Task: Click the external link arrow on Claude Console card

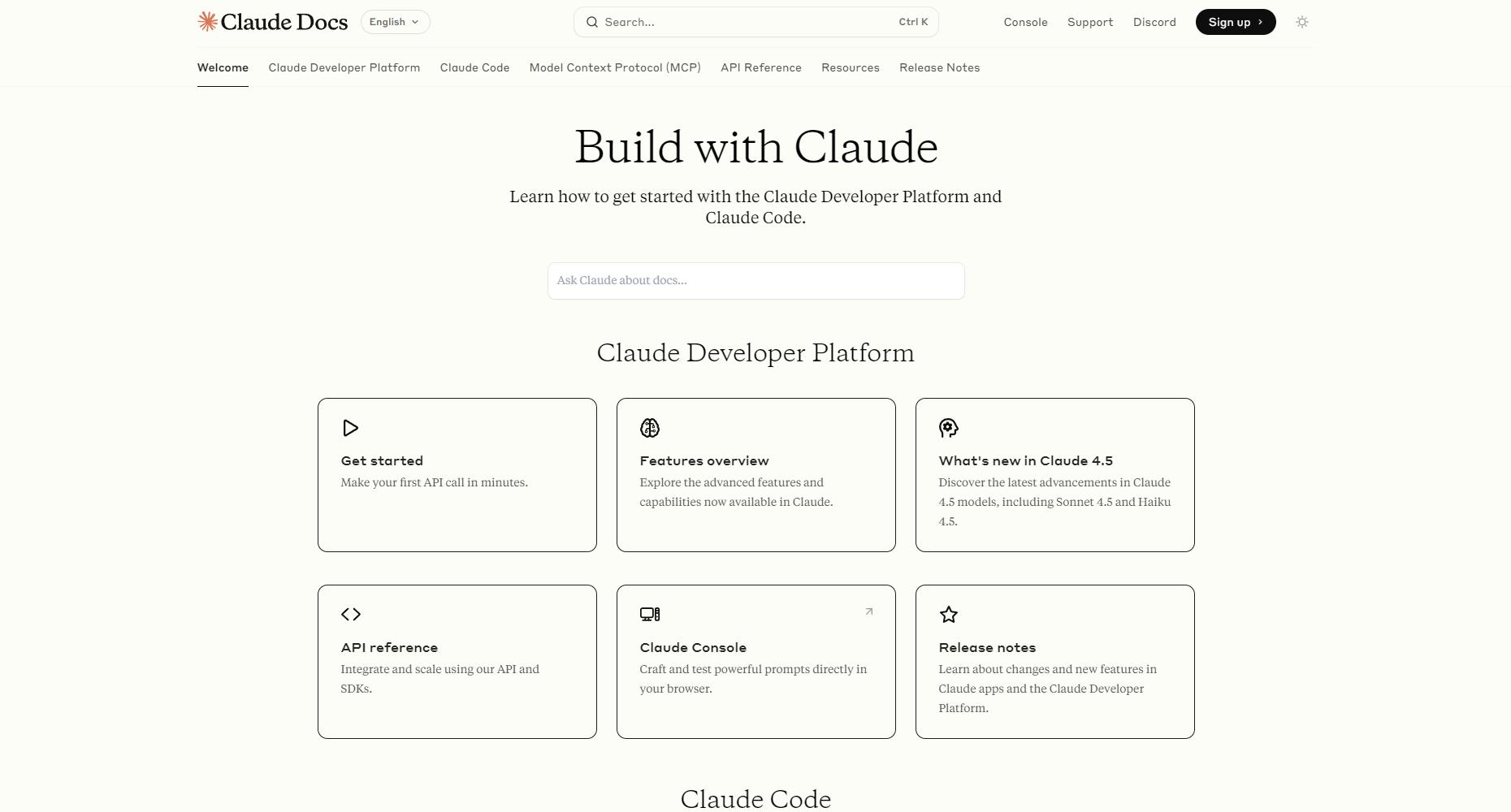Action: coord(869,611)
